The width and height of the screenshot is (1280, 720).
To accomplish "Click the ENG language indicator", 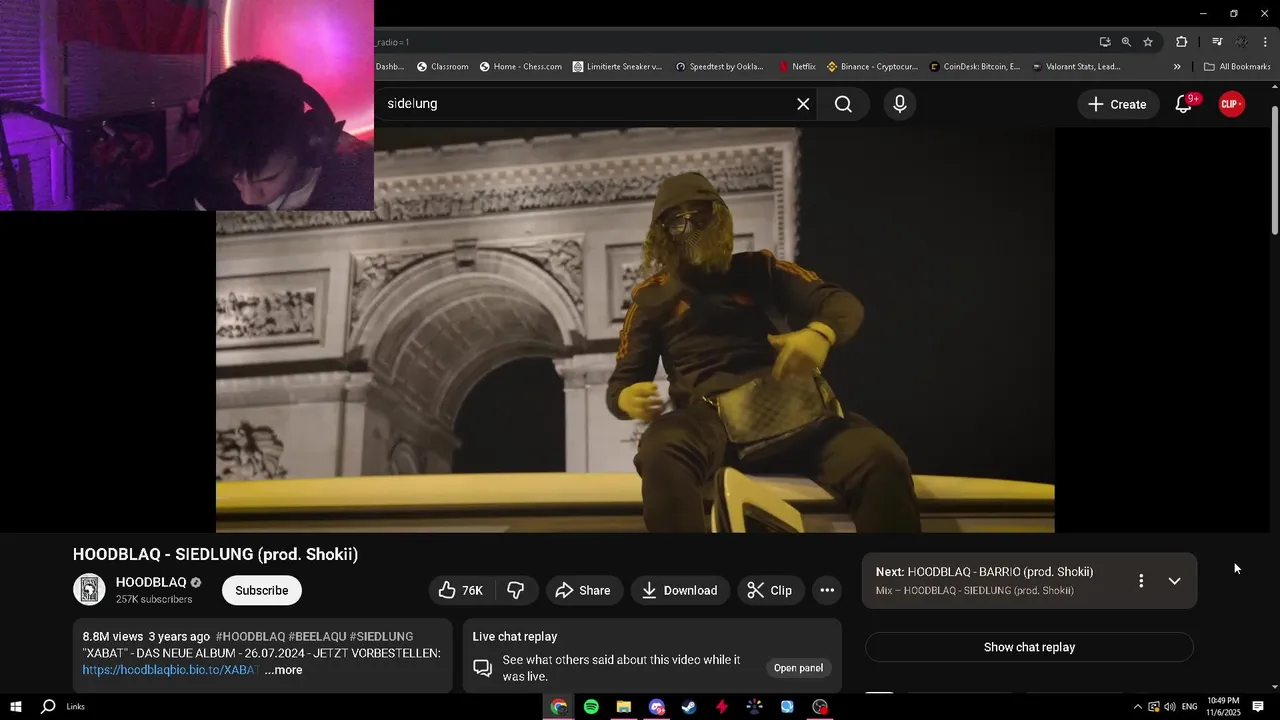I will tap(1190, 707).
